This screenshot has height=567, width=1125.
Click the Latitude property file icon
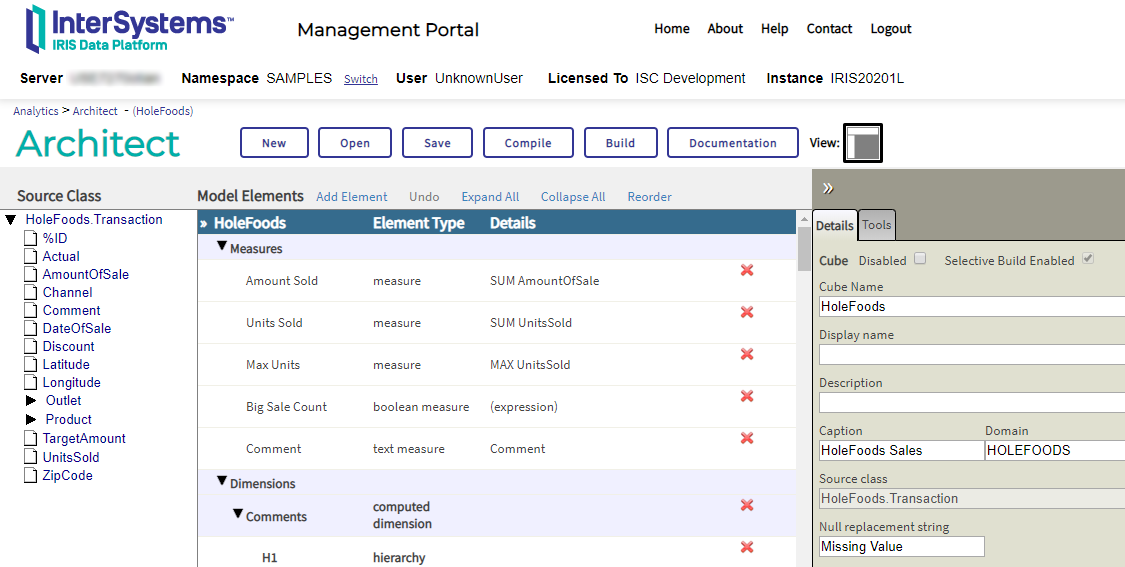pos(30,364)
